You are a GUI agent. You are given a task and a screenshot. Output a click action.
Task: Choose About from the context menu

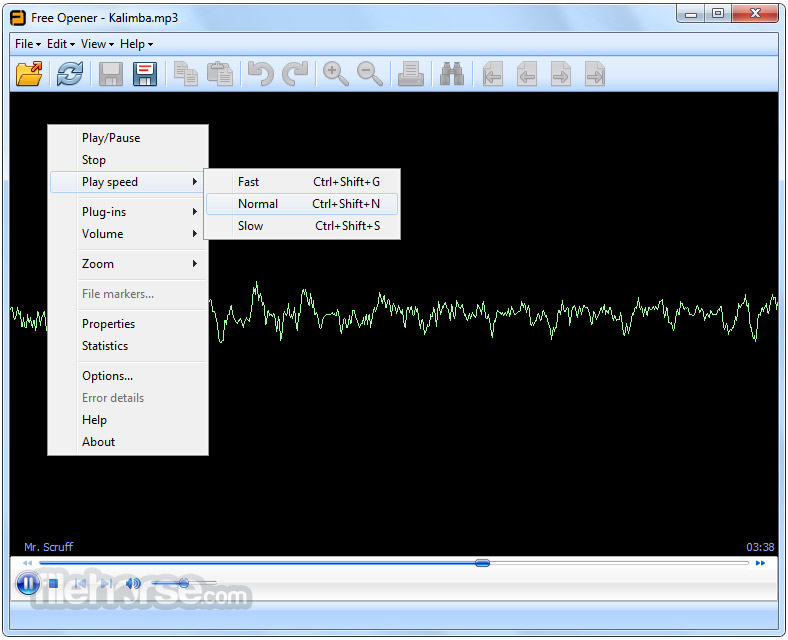pos(128,442)
